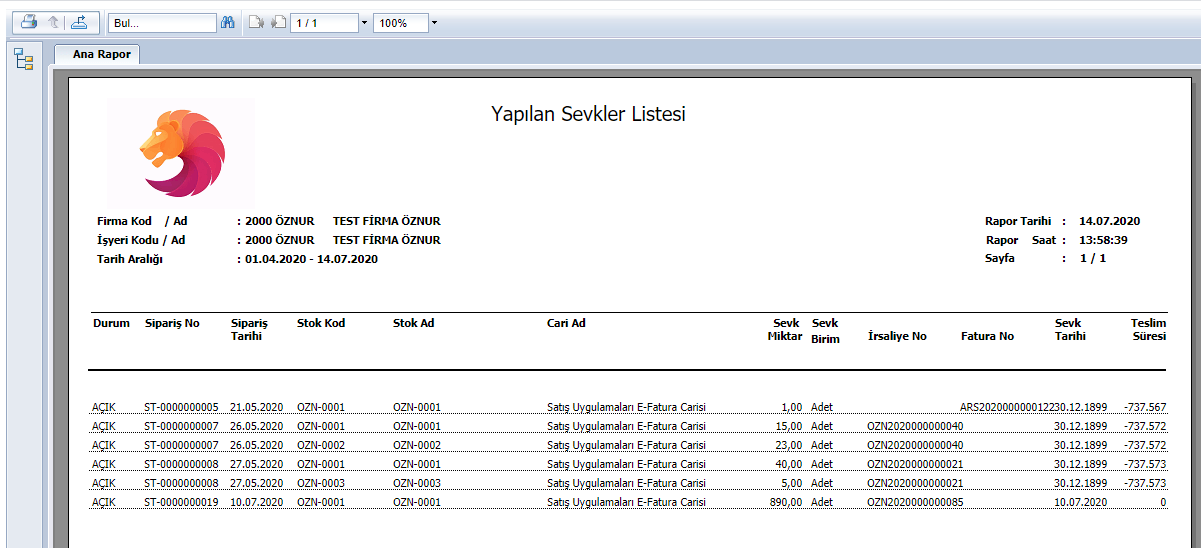This screenshot has height=548, width=1201.
Task: Click the Yapılan Sevkler Listesi title
Action: 588,114
